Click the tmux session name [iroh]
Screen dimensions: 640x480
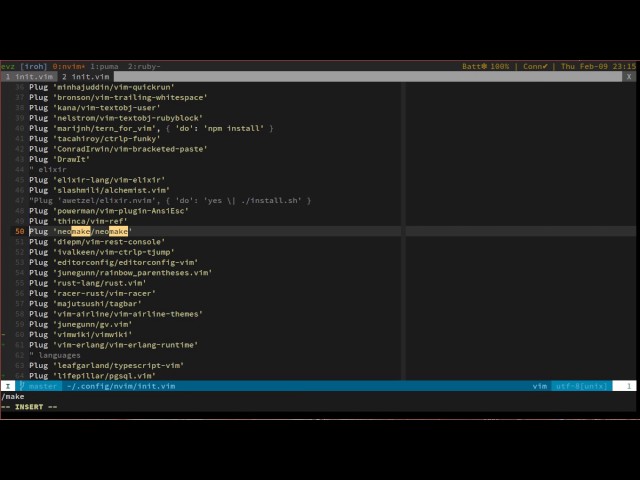tap(33, 66)
